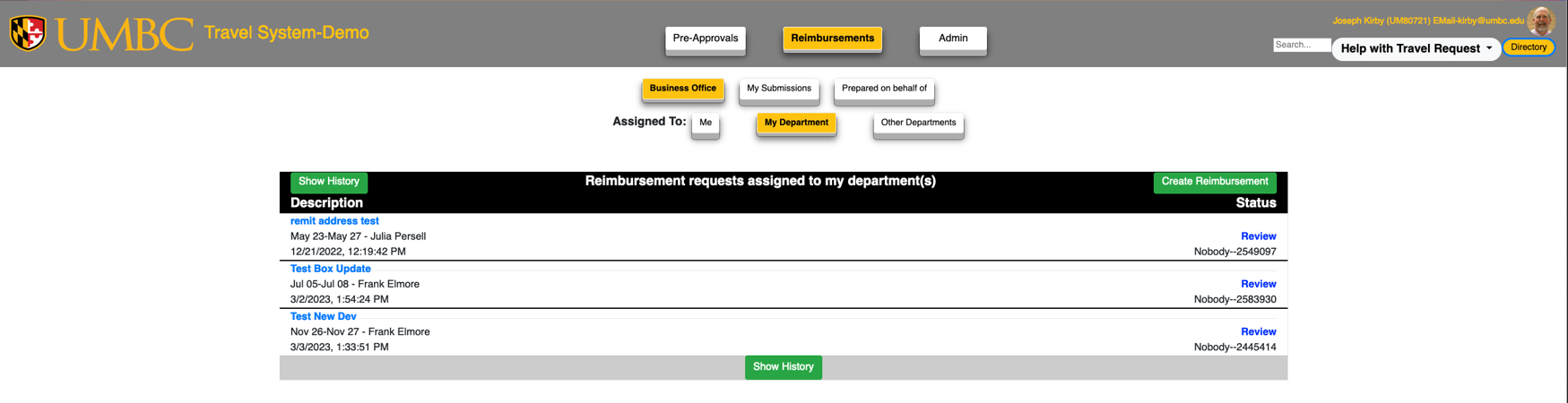Focus the Search field
This screenshot has height=403, width=1568.
pyautogui.click(x=1302, y=45)
